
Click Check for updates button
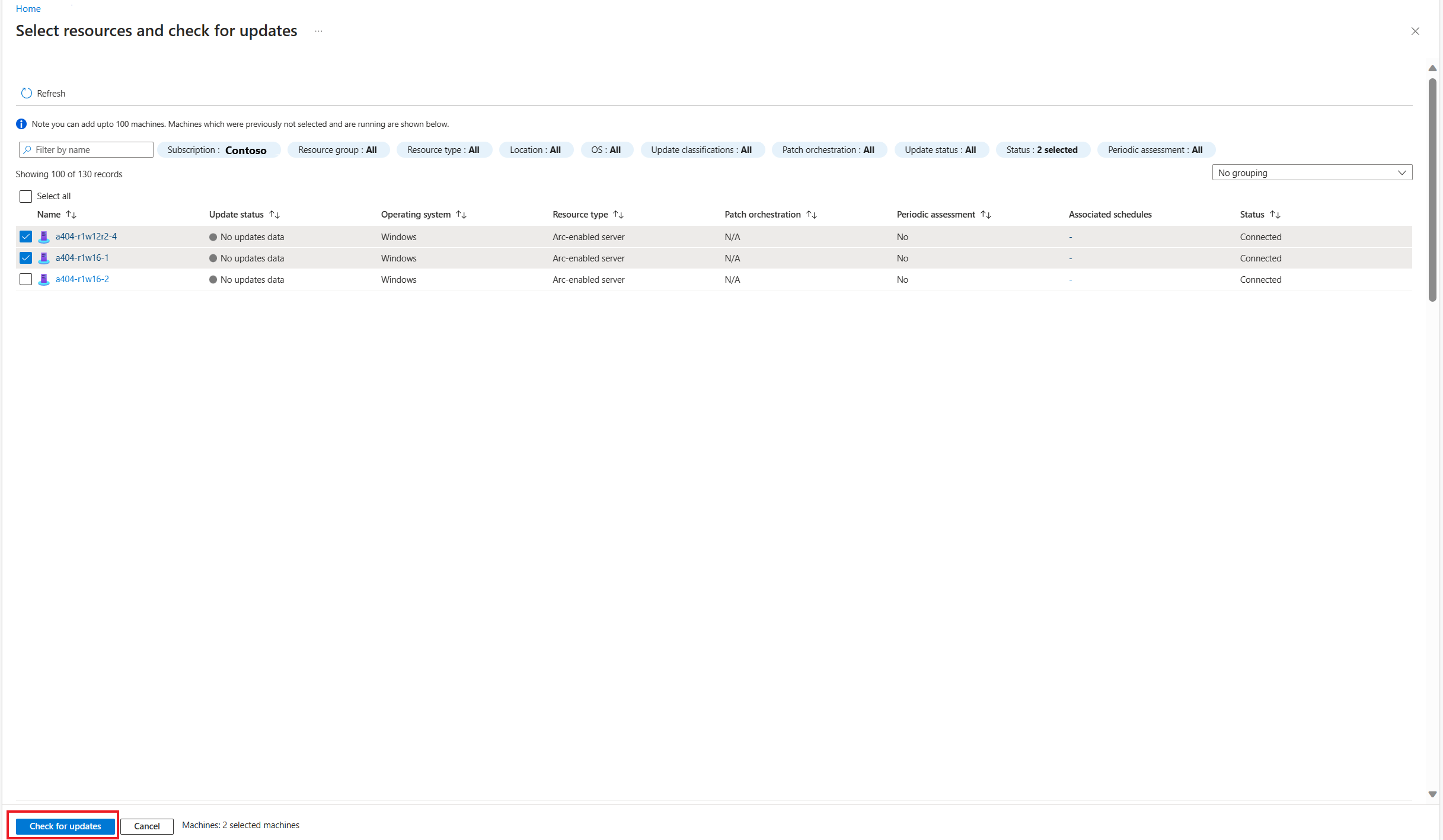coord(66,825)
